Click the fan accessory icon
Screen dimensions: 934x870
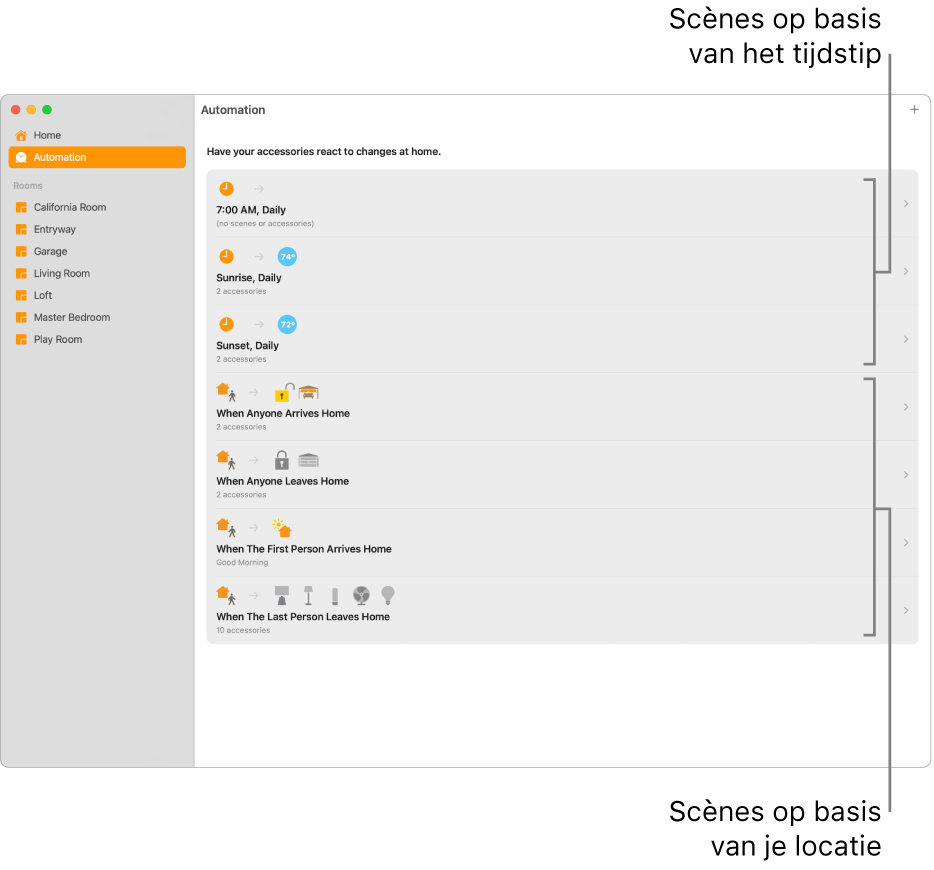361,595
